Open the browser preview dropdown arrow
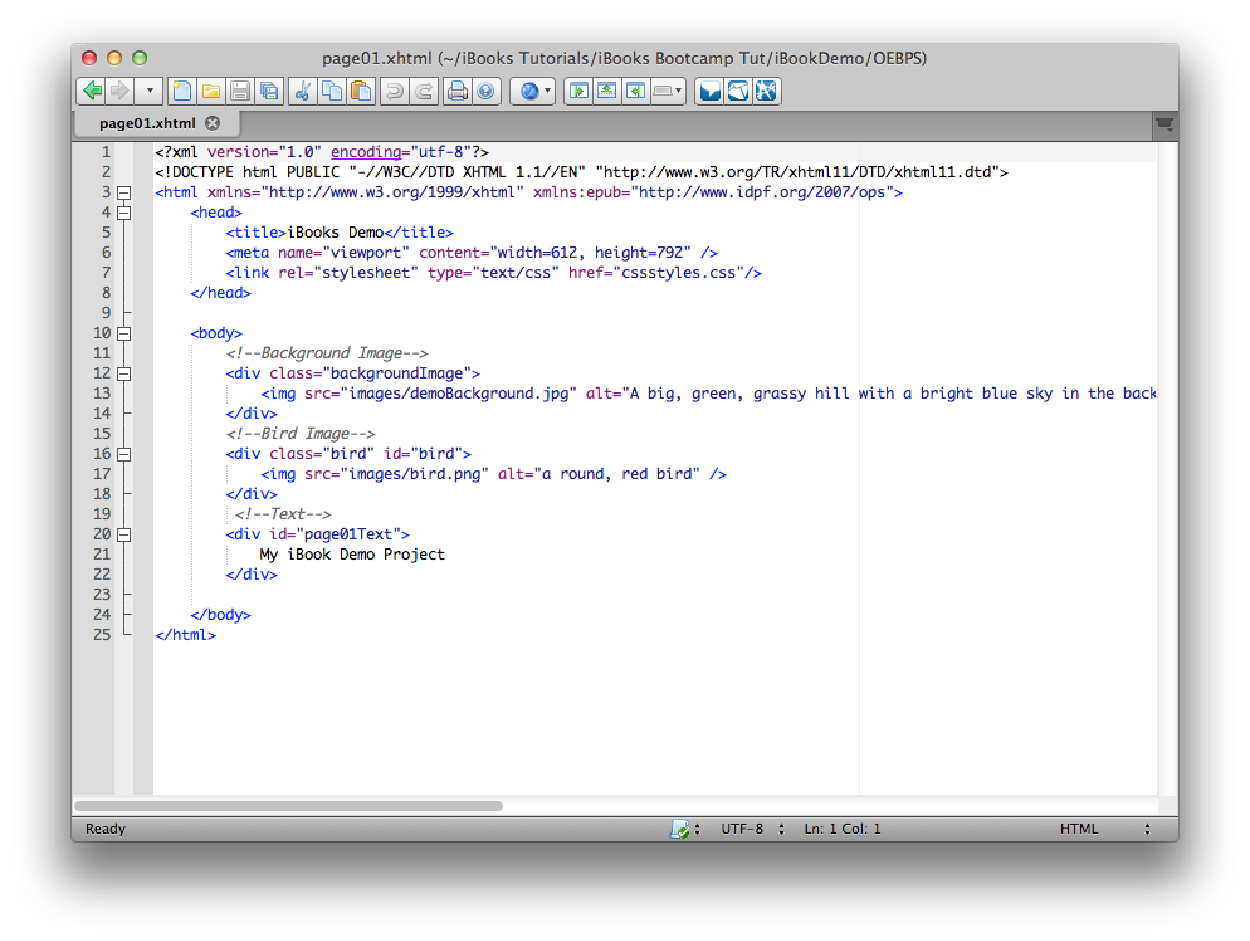The image size is (1250, 941). (x=548, y=91)
